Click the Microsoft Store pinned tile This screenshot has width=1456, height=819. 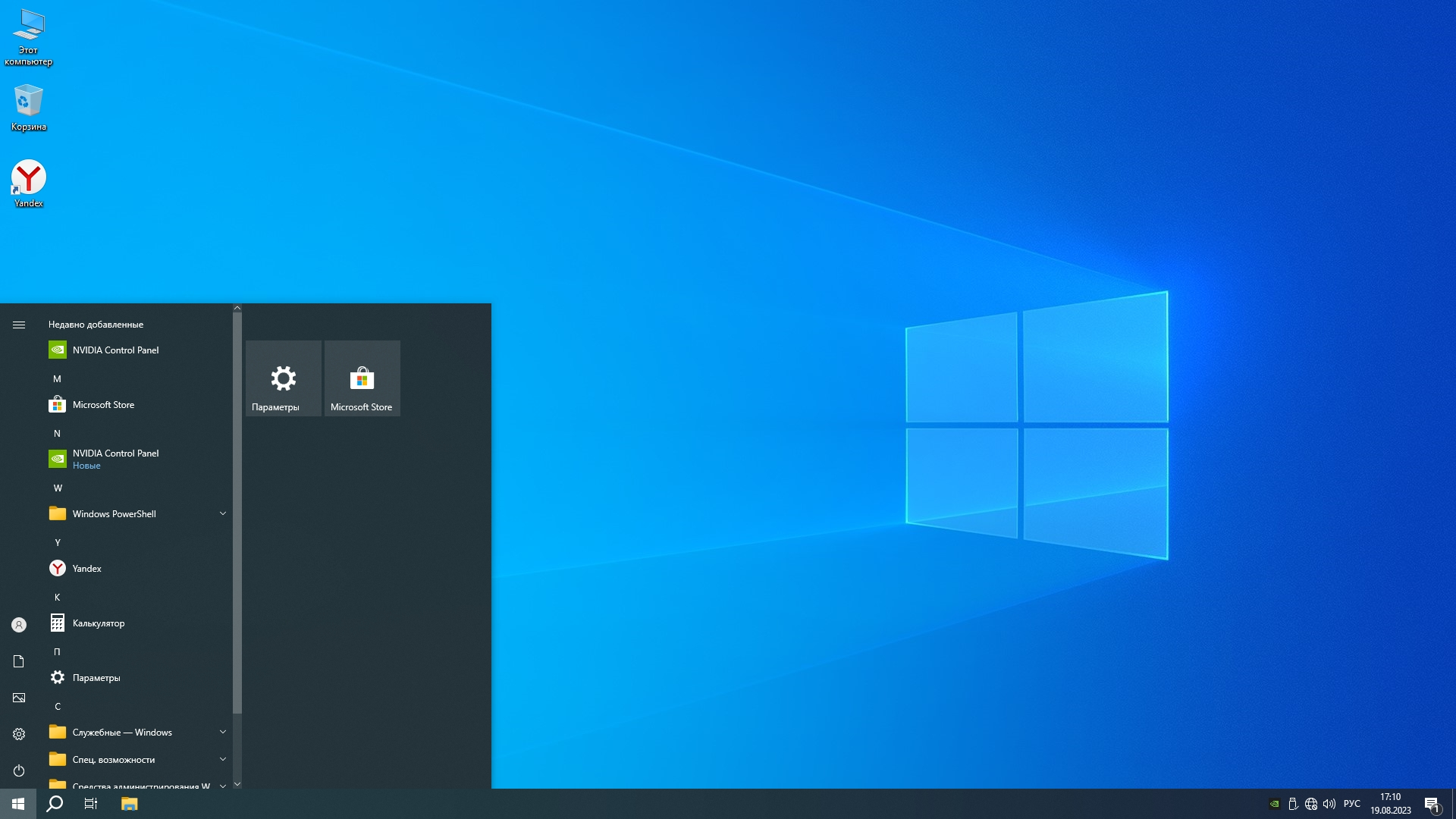[362, 378]
